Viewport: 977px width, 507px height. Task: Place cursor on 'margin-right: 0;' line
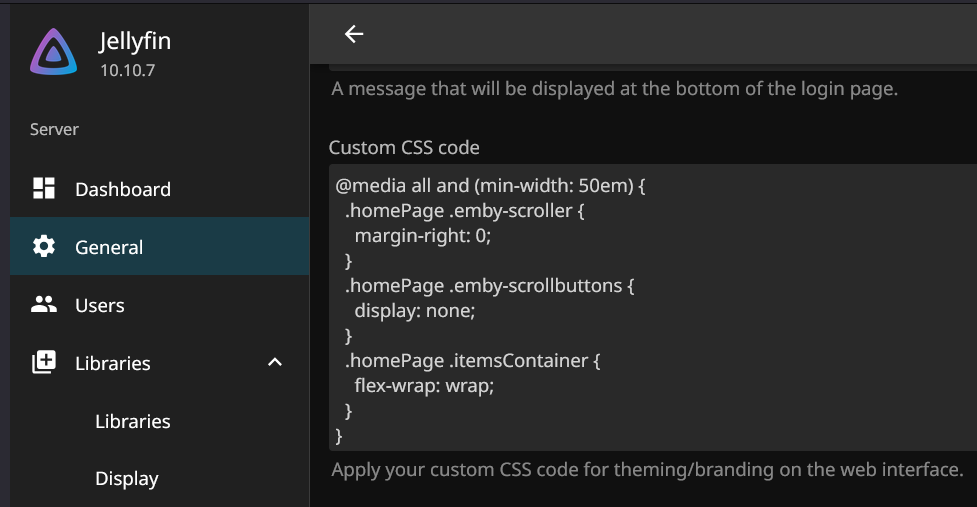(423, 235)
